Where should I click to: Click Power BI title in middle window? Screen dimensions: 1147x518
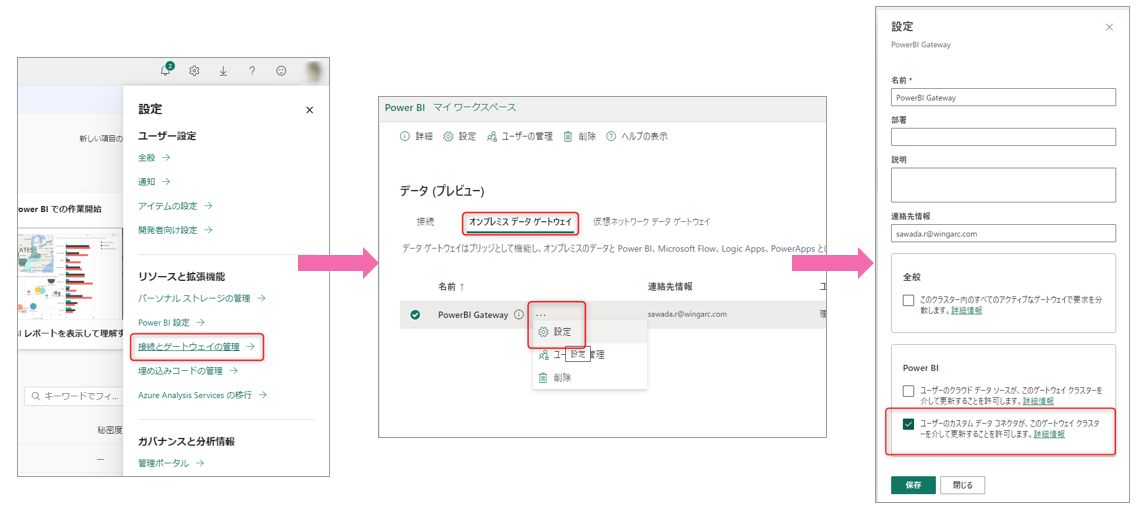tap(405, 108)
